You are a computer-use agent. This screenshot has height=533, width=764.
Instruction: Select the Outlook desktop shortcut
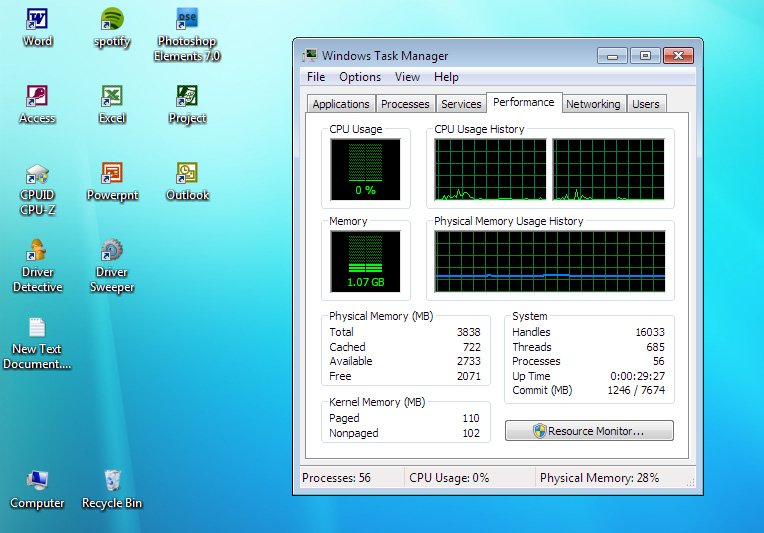point(187,181)
